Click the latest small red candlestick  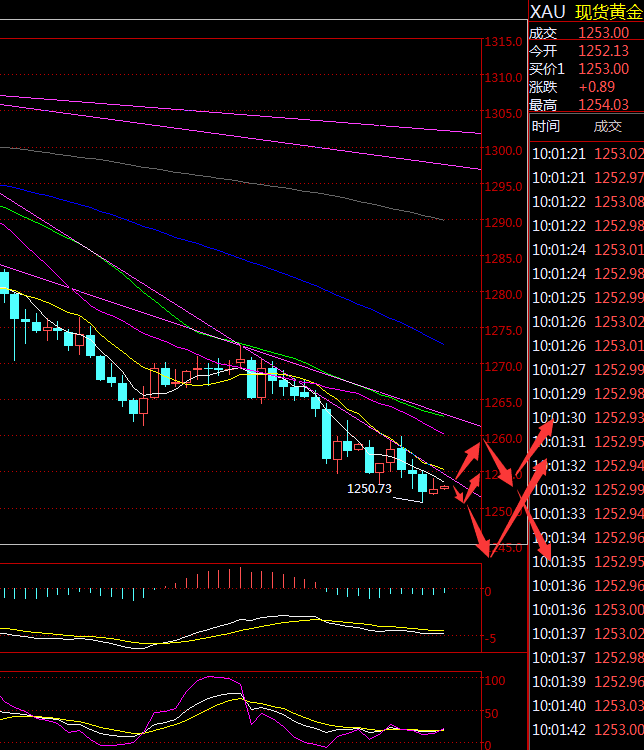pyautogui.click(x=445, y=488)
